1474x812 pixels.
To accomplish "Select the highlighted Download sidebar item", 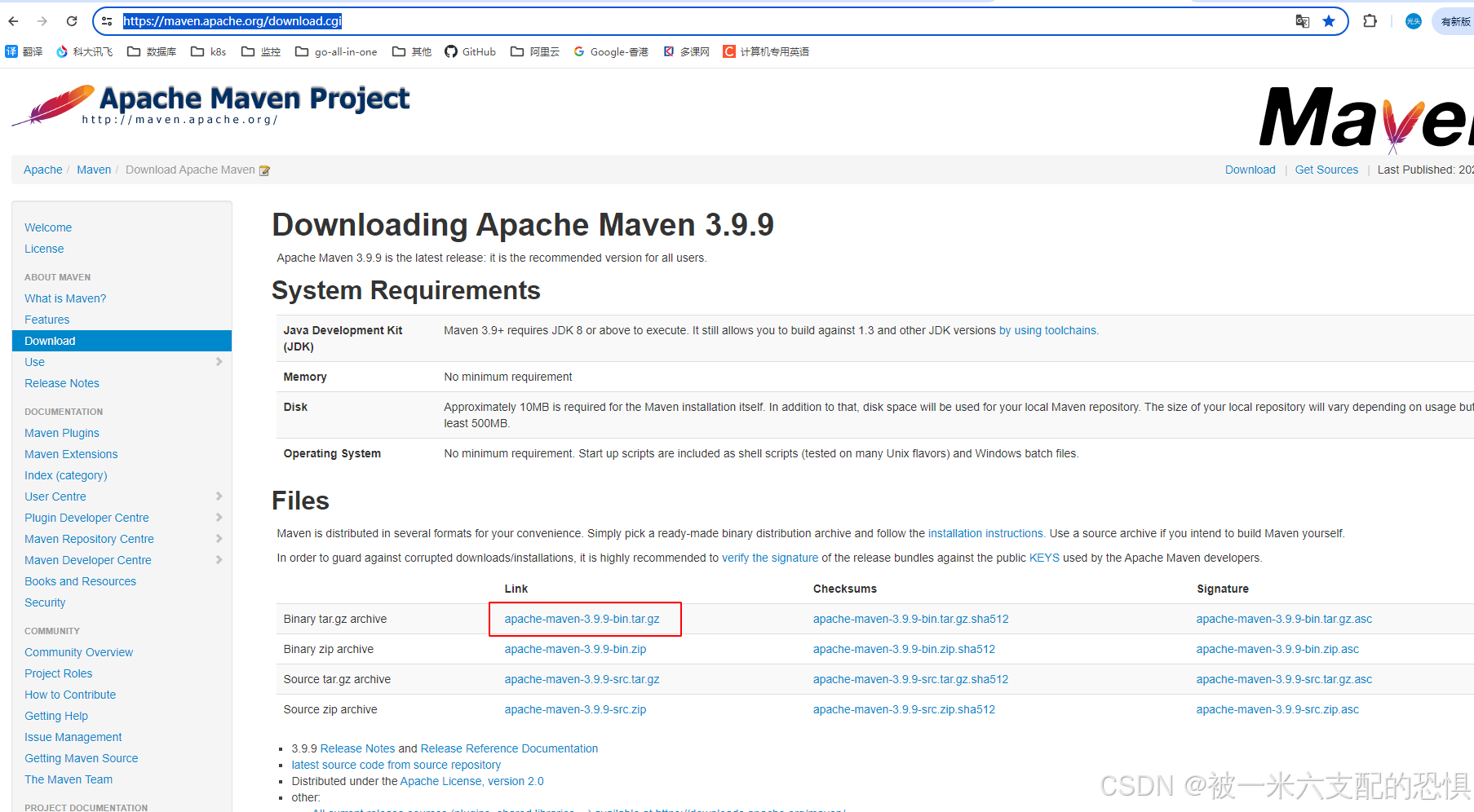I will (x=122, y=341).
